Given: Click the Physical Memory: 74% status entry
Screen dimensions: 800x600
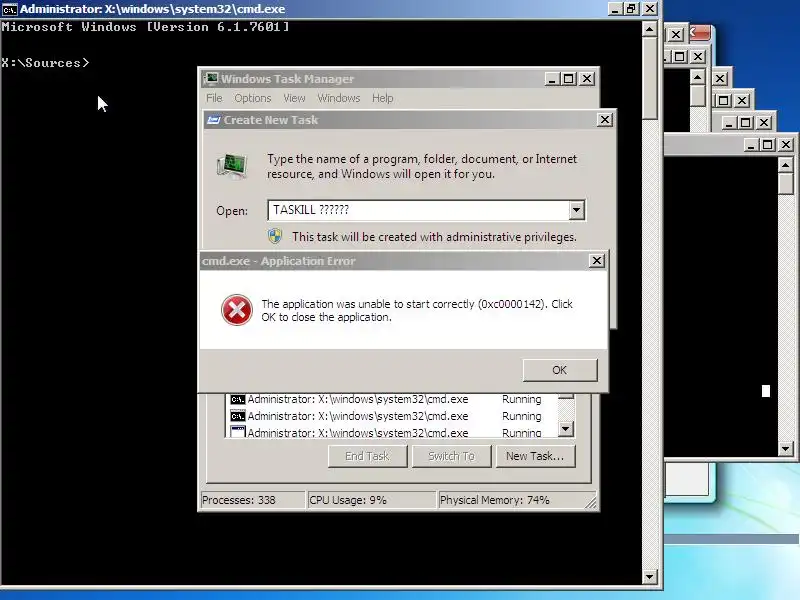Looking at the screenshot, I should coord(510,500).
